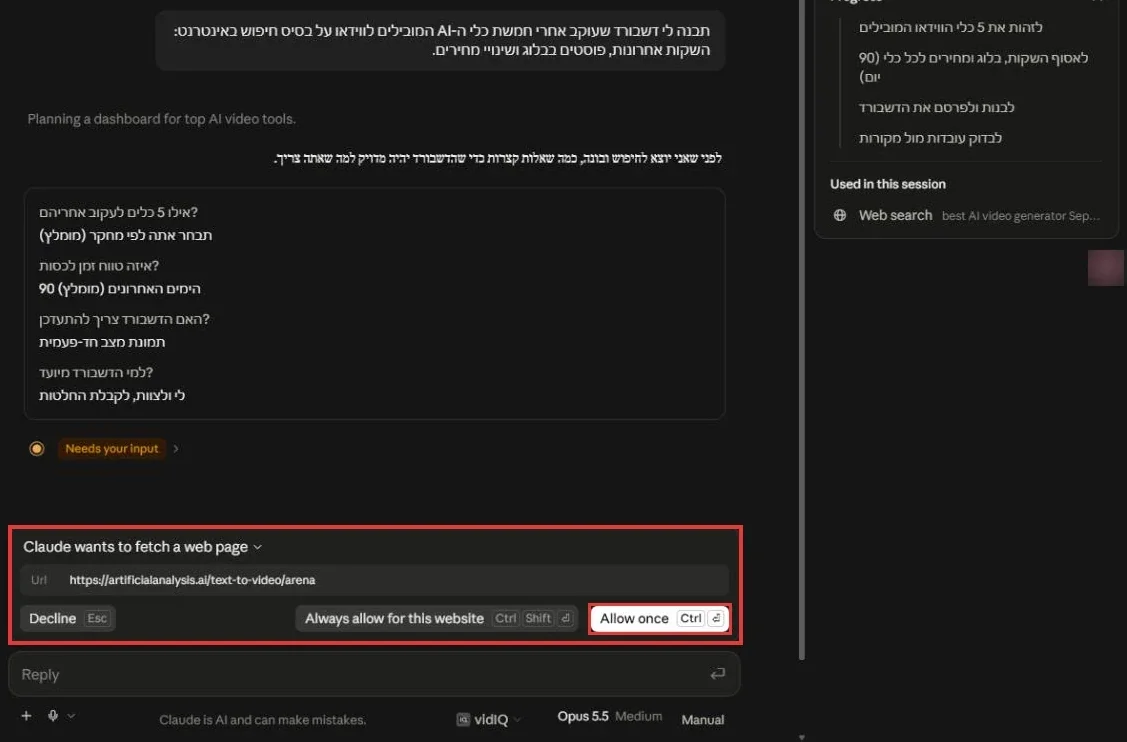Click 'Planning a dashboard for top AI video tools.'
The image size is (1127, 742).
162,119
